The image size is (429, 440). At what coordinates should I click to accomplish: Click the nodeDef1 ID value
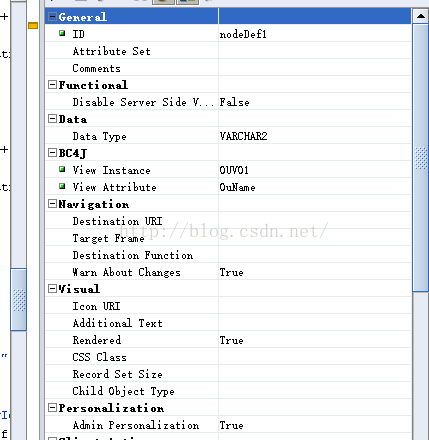(x=243, y=34)
